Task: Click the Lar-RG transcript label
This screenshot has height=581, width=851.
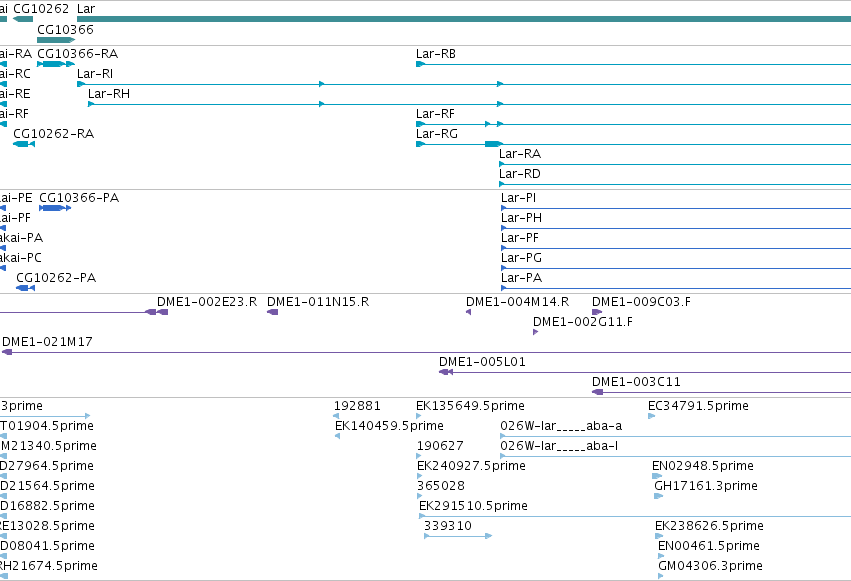Action: [x=437, y=134]
